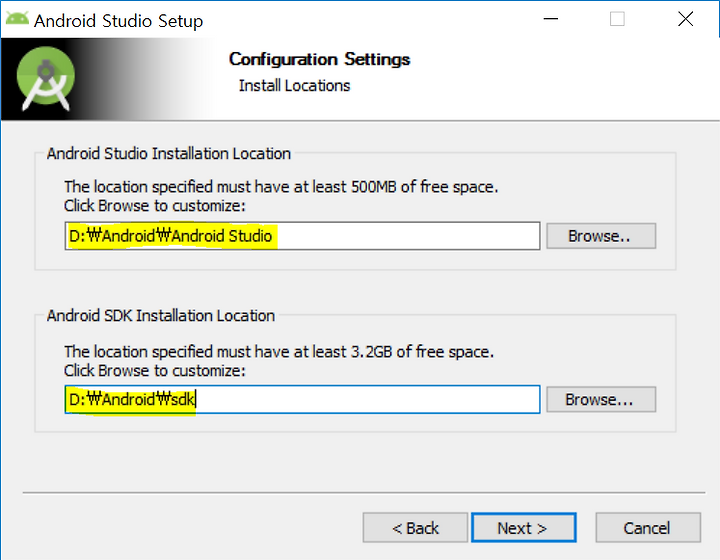Browse for the Android SDK install folder

pos(601,399)
